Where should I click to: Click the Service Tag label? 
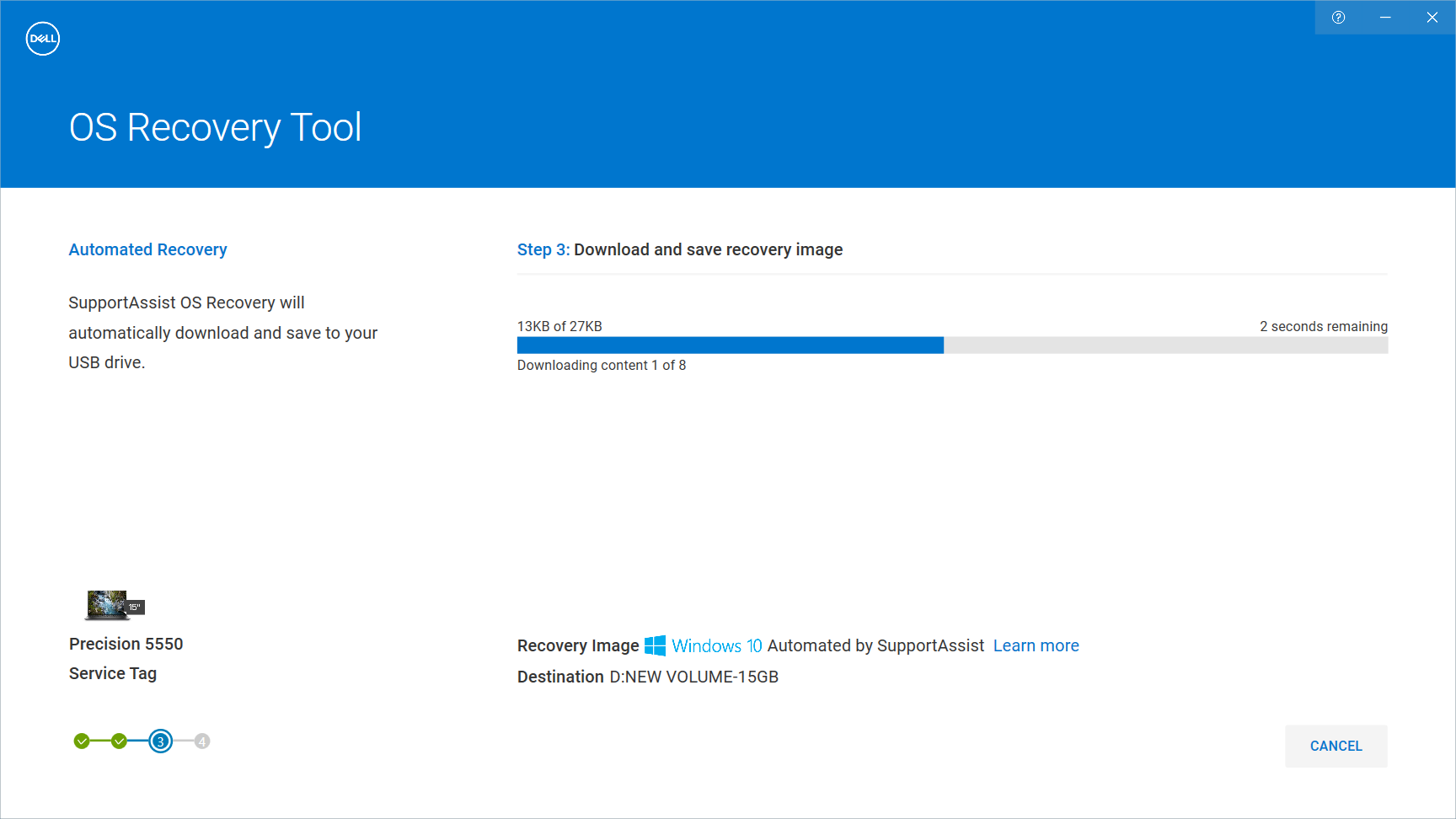pos(112,673)
